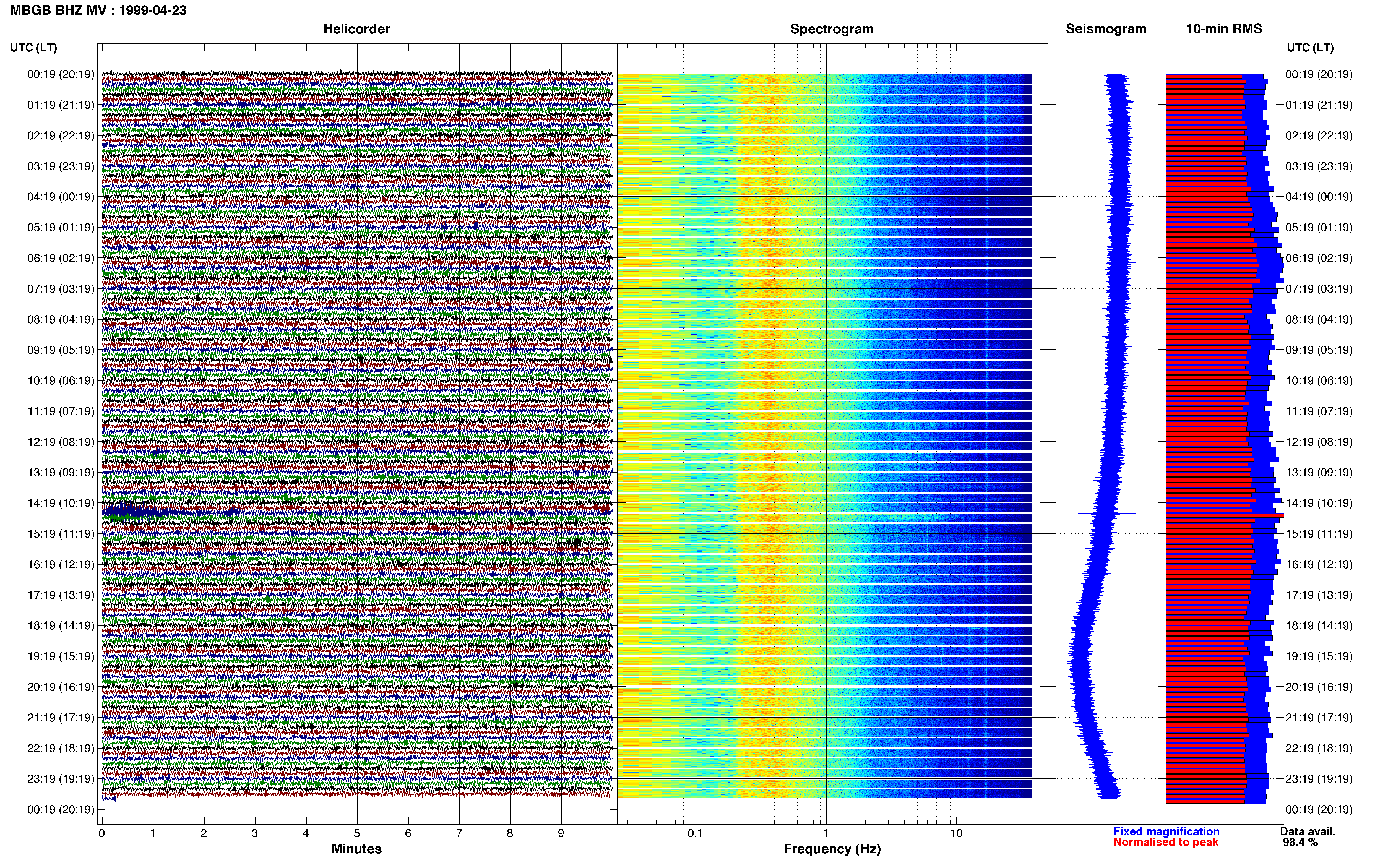Click the '10' frequency tick label
Screen dimensions: 1388x868
(956, 833)
